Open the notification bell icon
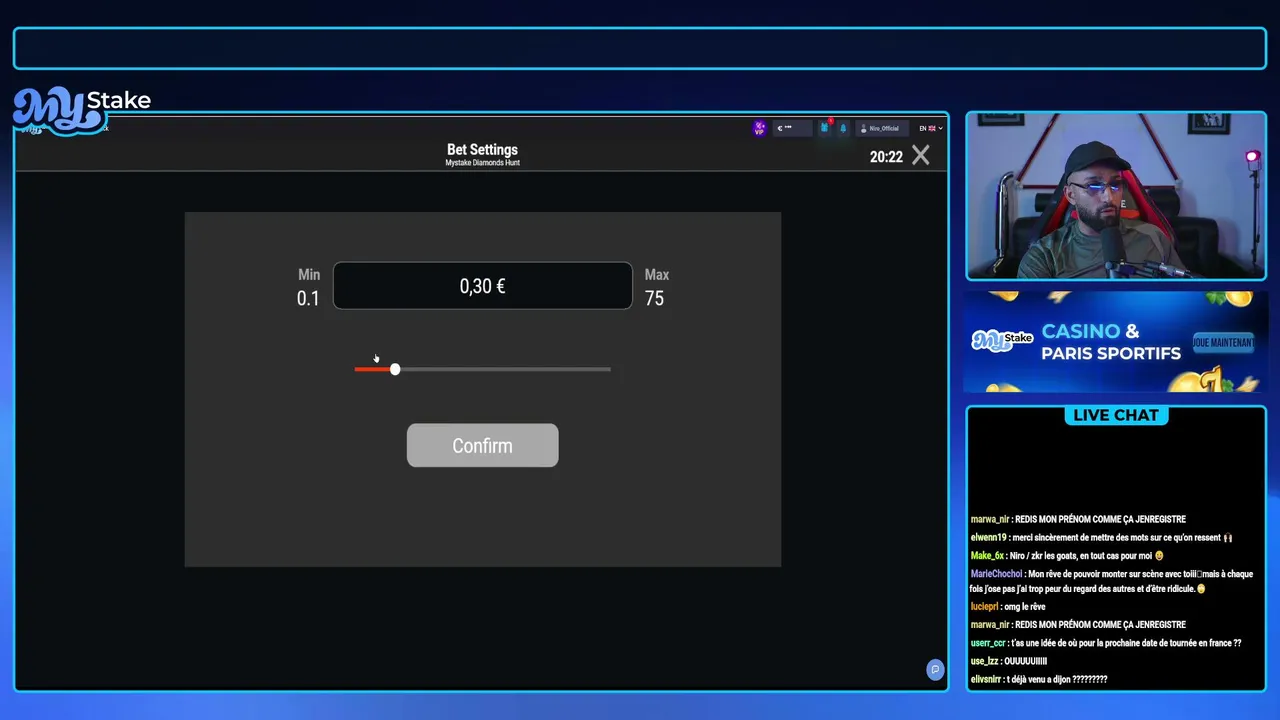The width and height of the screenshot is (1280, 720). 843,128
